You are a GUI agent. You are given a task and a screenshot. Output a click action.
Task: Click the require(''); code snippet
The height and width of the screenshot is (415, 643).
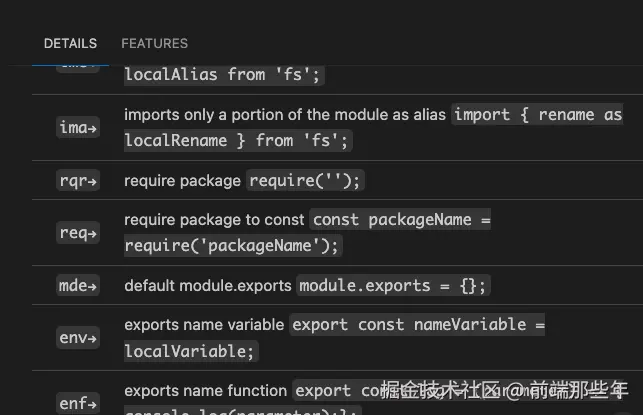coord(305,181)
